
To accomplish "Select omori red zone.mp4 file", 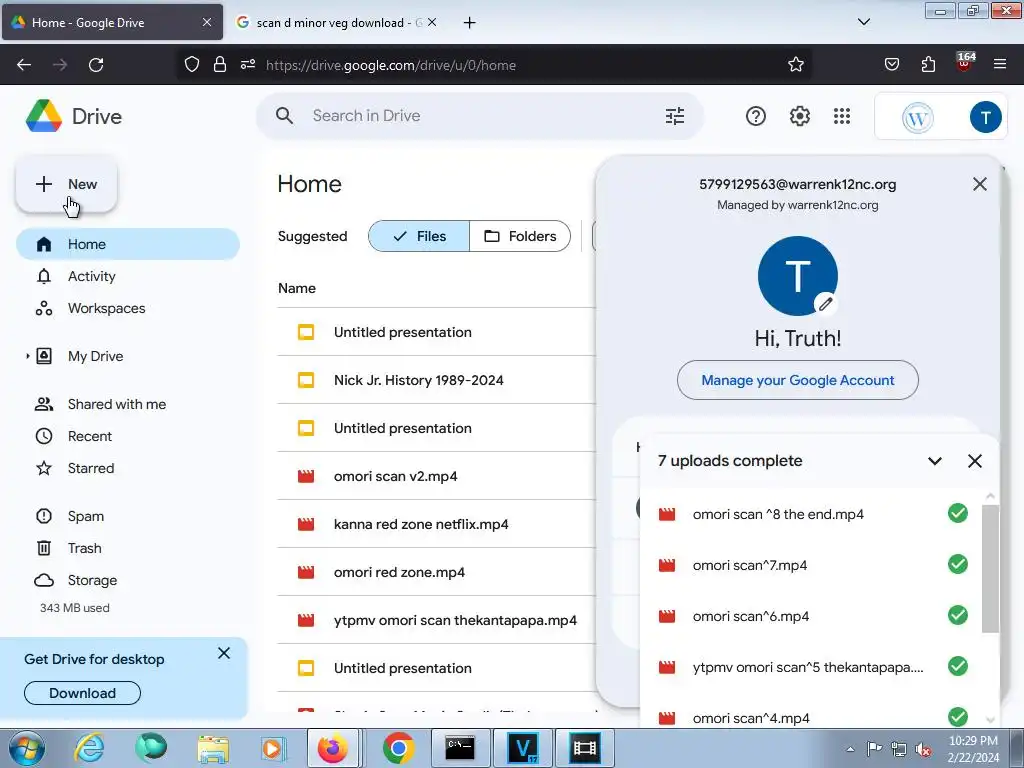I will pyautogui.click(x=436, y=572).
